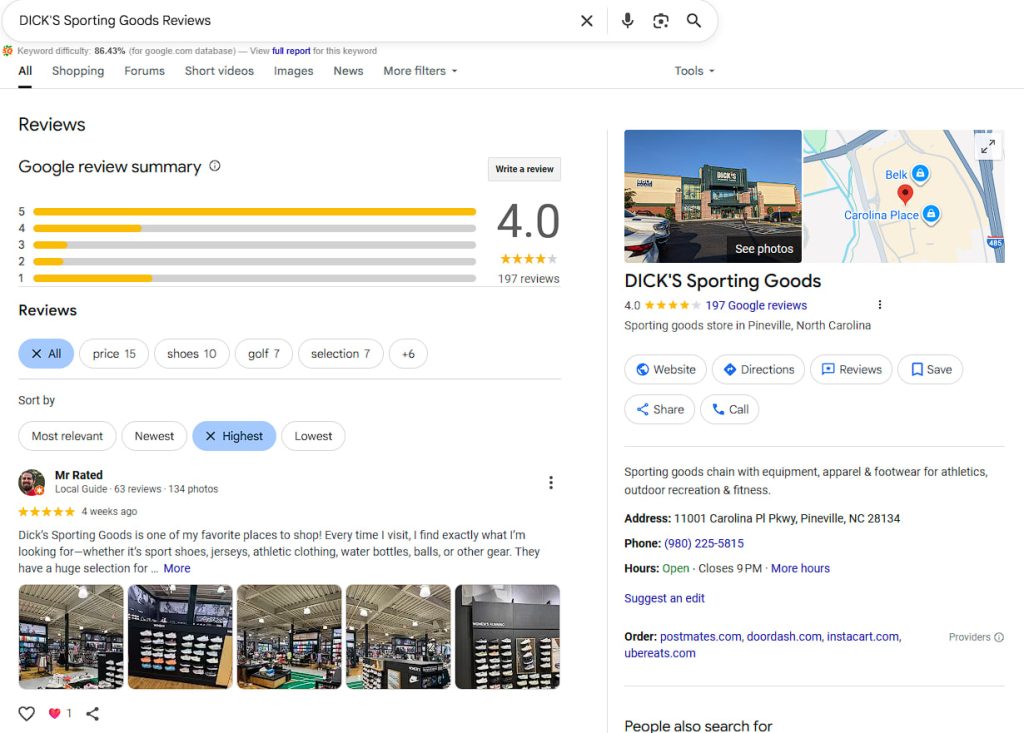1024x733 pixels.
Task: Expand the map with the fullscreen icon
Action: point(987,147)
